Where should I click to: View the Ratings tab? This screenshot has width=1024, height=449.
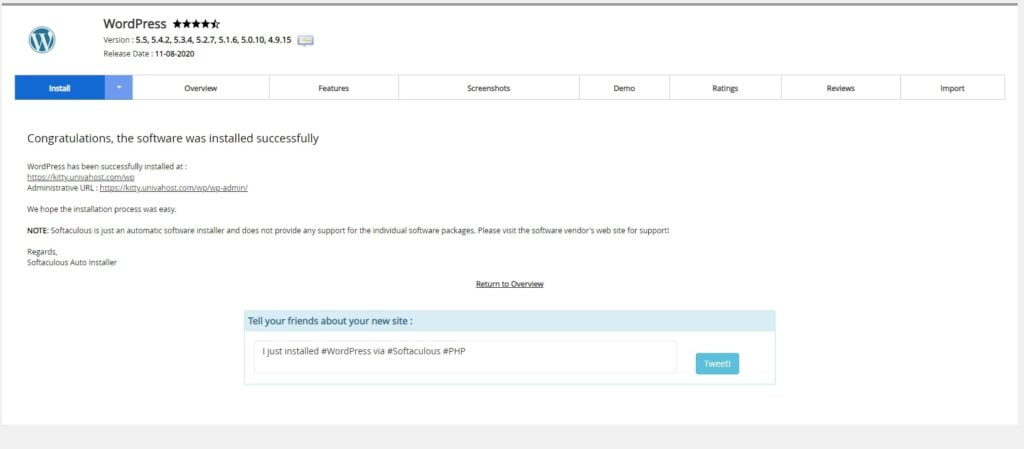click(x=725, y=88)
